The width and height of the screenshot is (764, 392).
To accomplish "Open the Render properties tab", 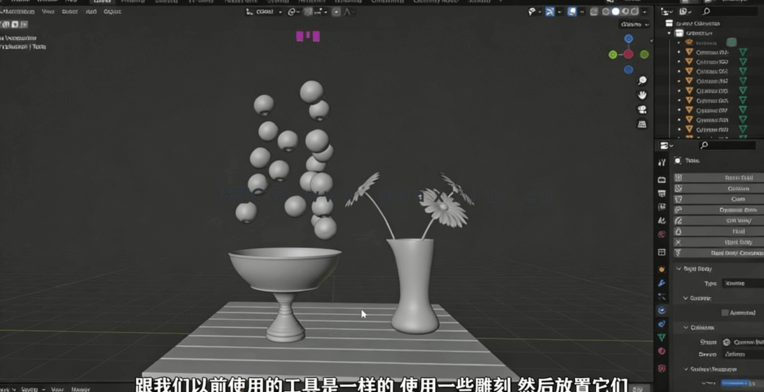I will pos(661,180).
